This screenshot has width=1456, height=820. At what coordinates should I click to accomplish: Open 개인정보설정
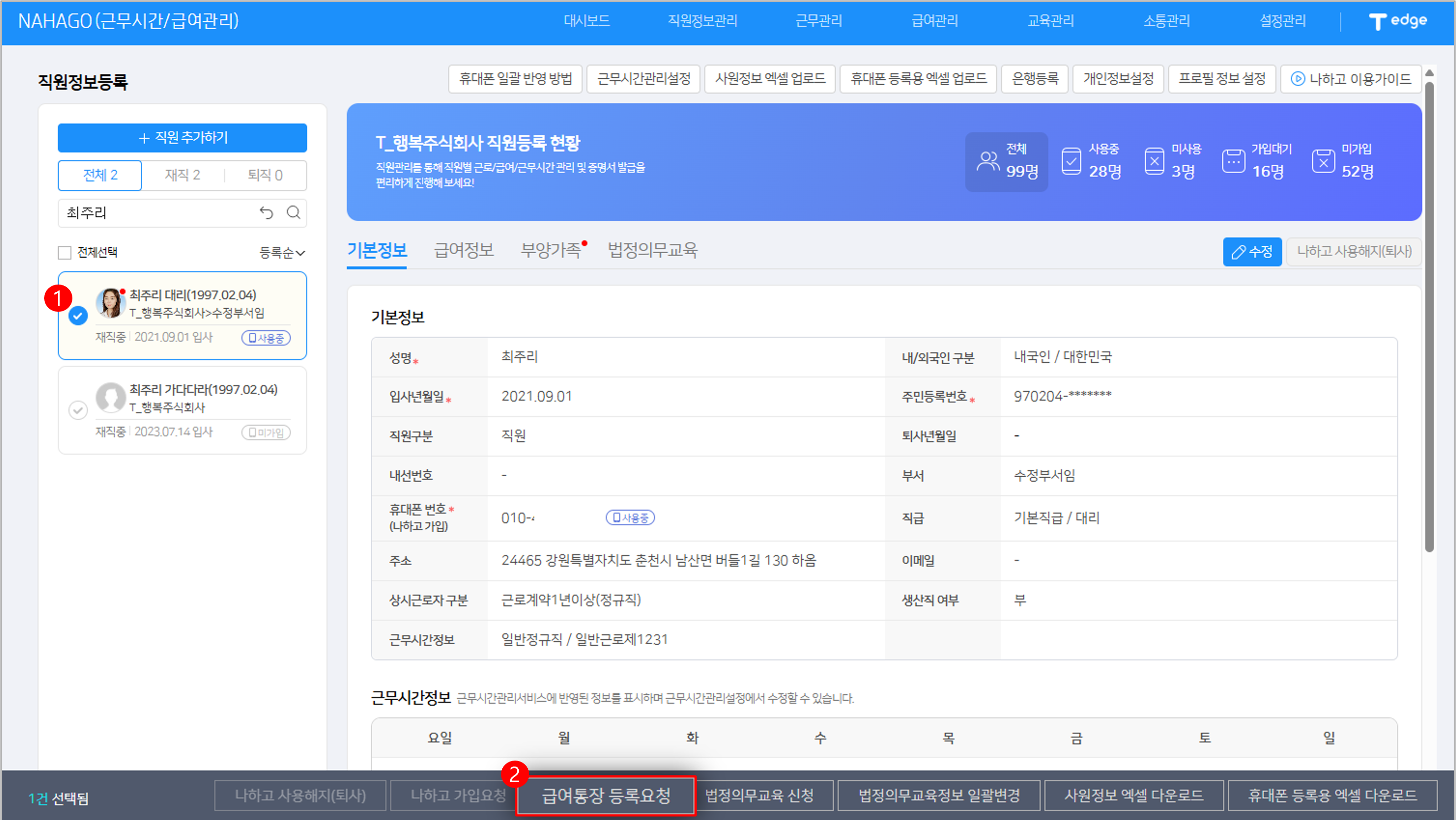[x=1118, y=79]
